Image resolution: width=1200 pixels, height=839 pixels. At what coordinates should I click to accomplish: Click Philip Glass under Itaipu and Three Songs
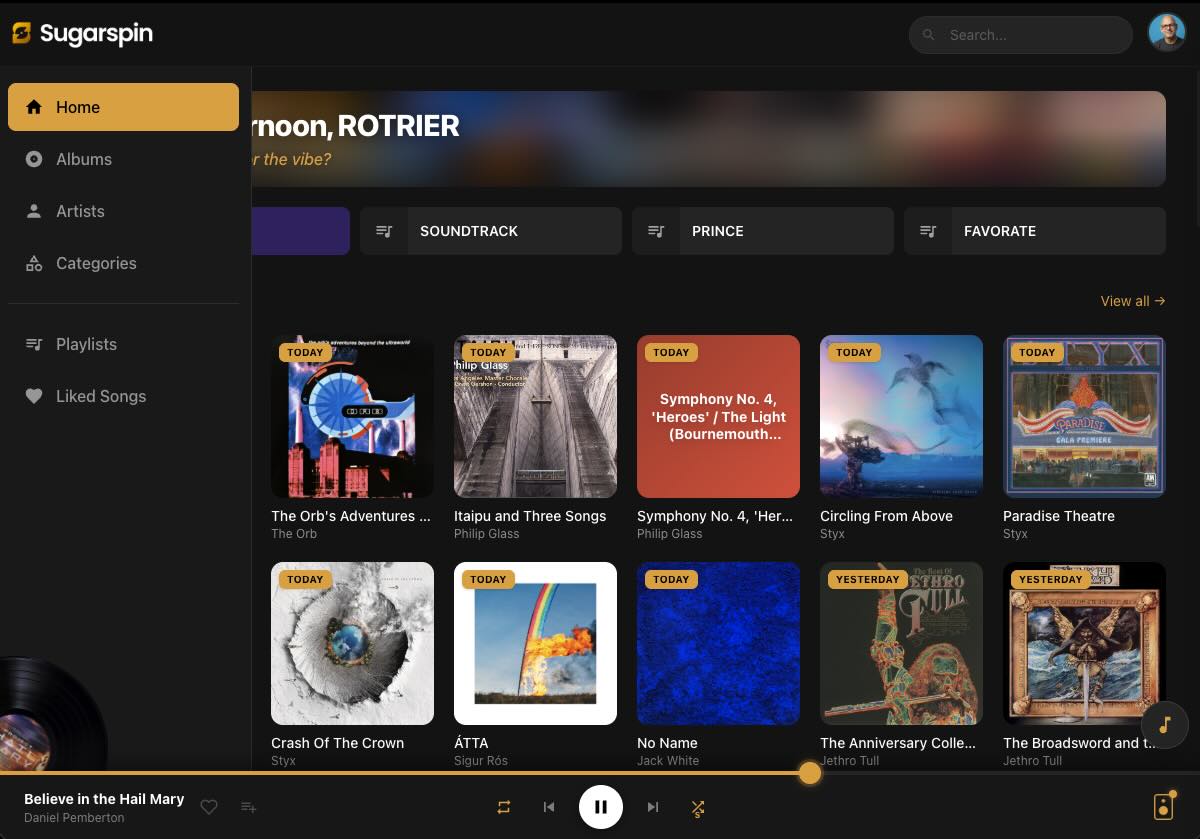pyautogui.click(x=486, y=534)
